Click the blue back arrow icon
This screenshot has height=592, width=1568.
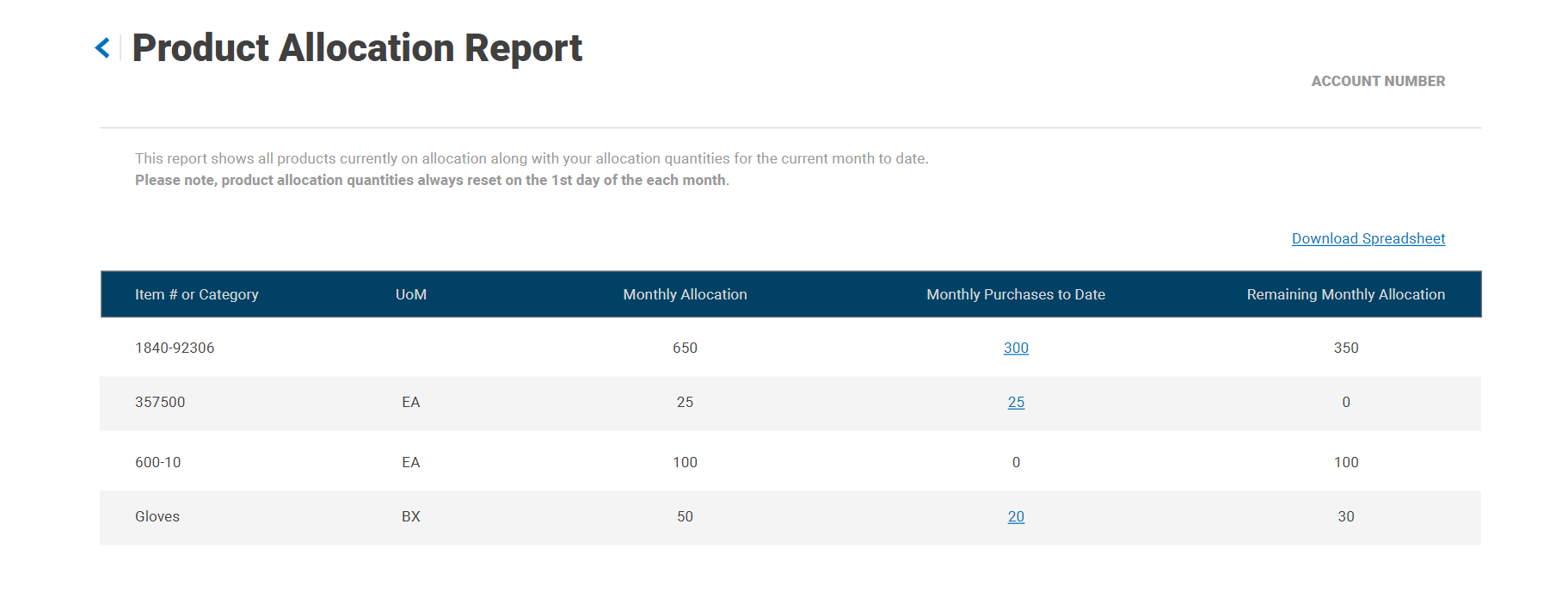pyautogui.click(x=102, y=47)
